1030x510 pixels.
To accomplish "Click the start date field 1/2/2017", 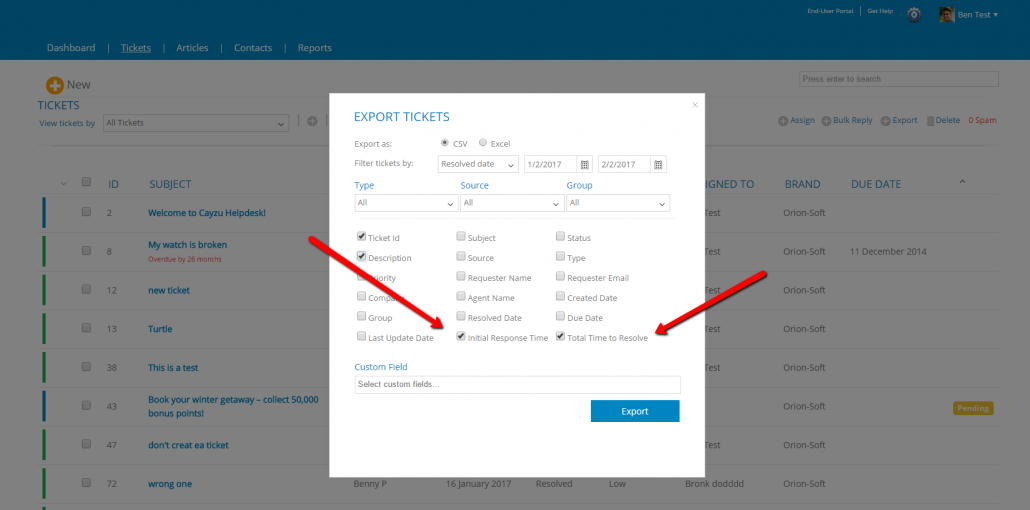I will pos(550,164).
